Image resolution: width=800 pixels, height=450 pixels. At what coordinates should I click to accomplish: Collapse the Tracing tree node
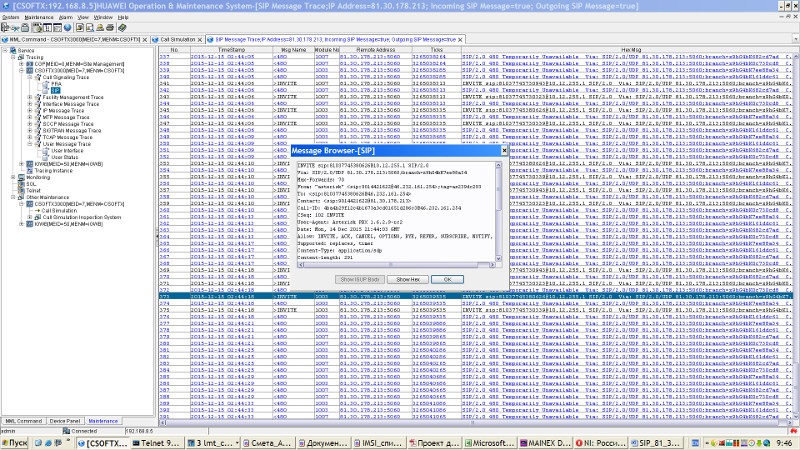coord(14,57)
